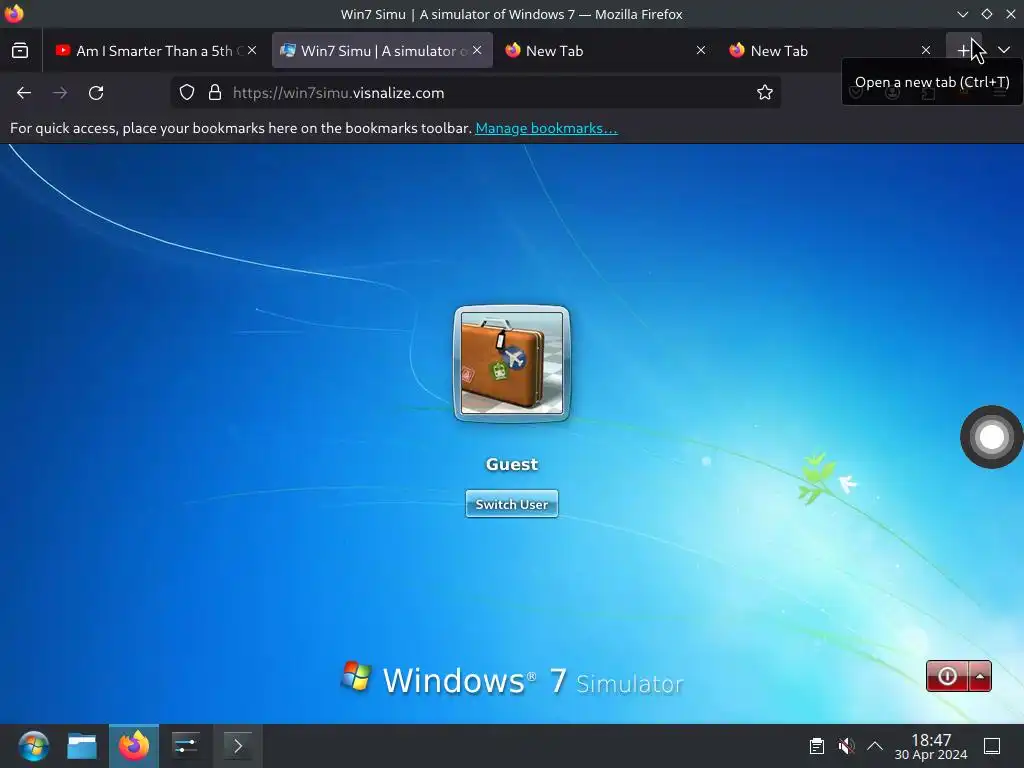The height and width of the screenshot is (768, 1024).
Task: Click the clock showing 18:47
Action: (x=931, y=746)
